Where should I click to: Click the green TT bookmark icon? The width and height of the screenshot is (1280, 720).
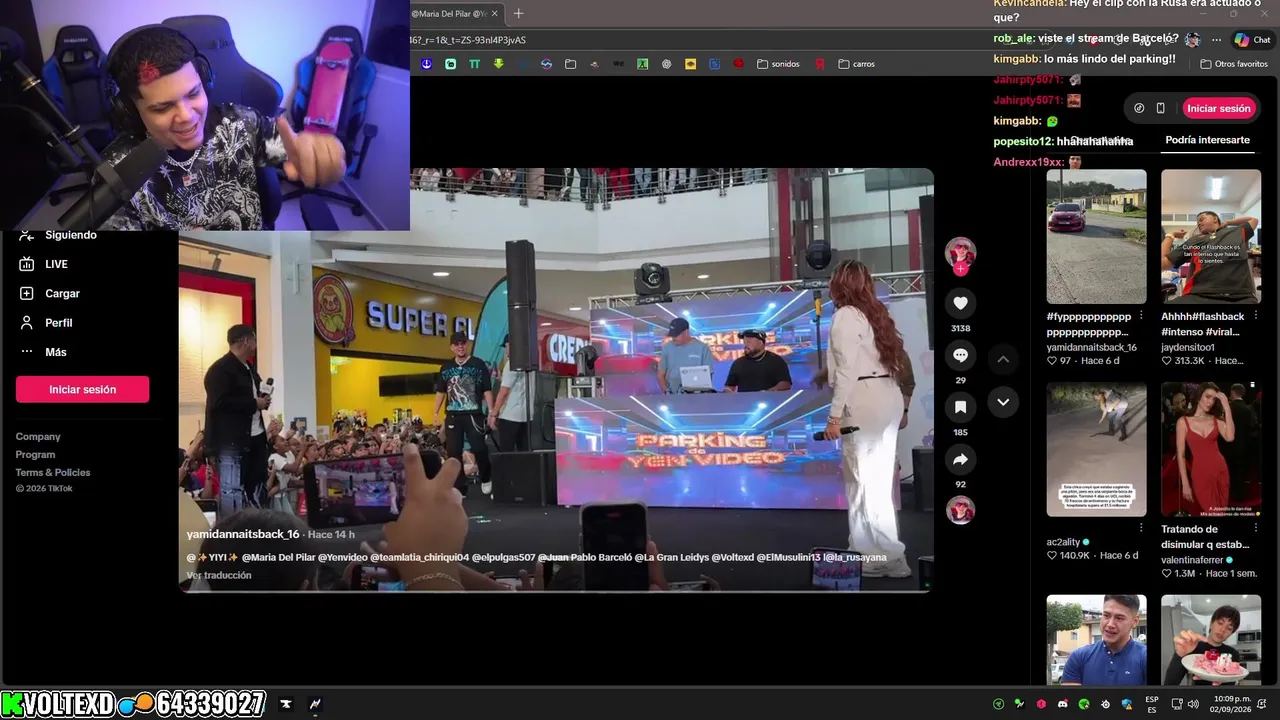(474, 64)
